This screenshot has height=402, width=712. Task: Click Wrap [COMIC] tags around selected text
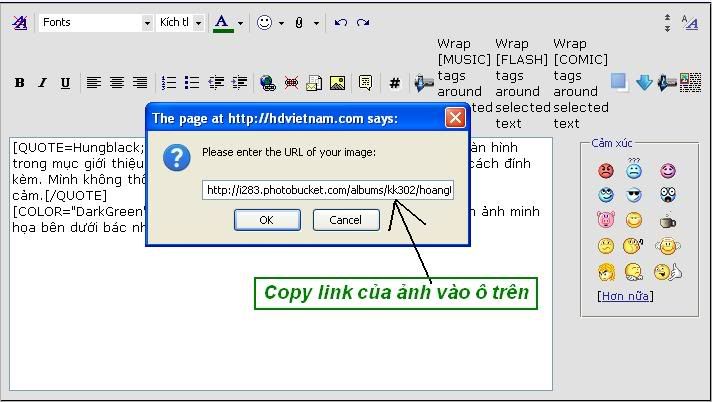581,83
